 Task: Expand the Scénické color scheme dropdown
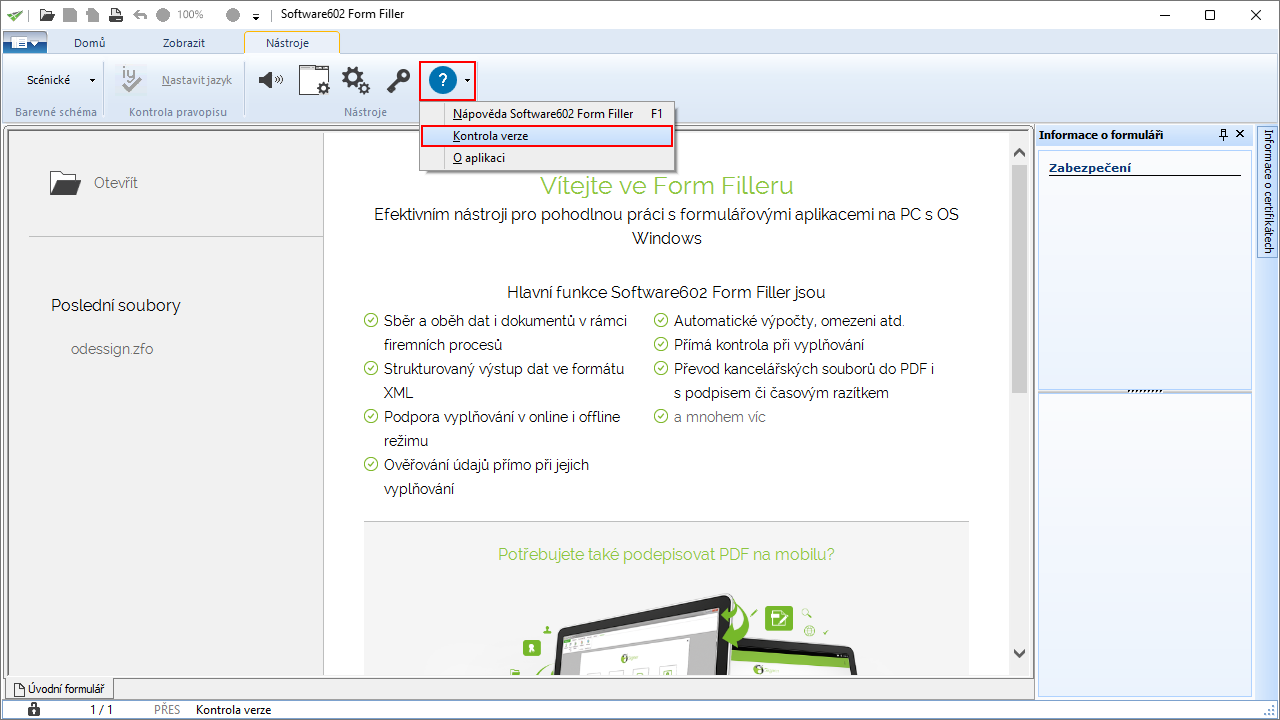point(92,80)
